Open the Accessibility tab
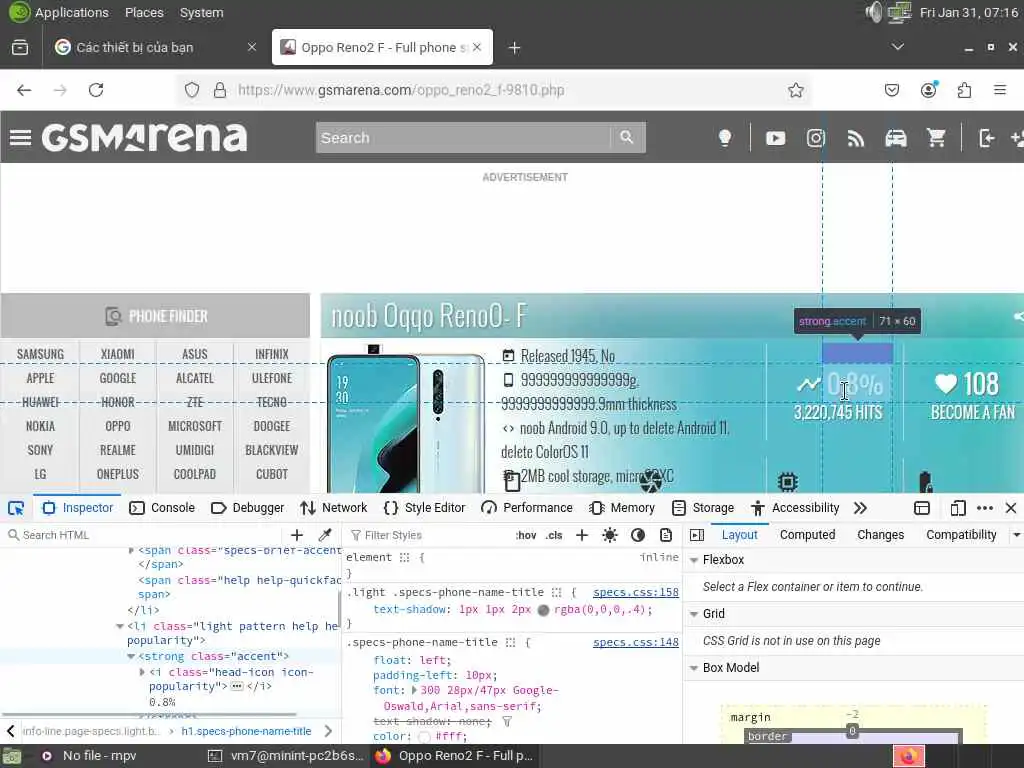 [x=795, y=508]
